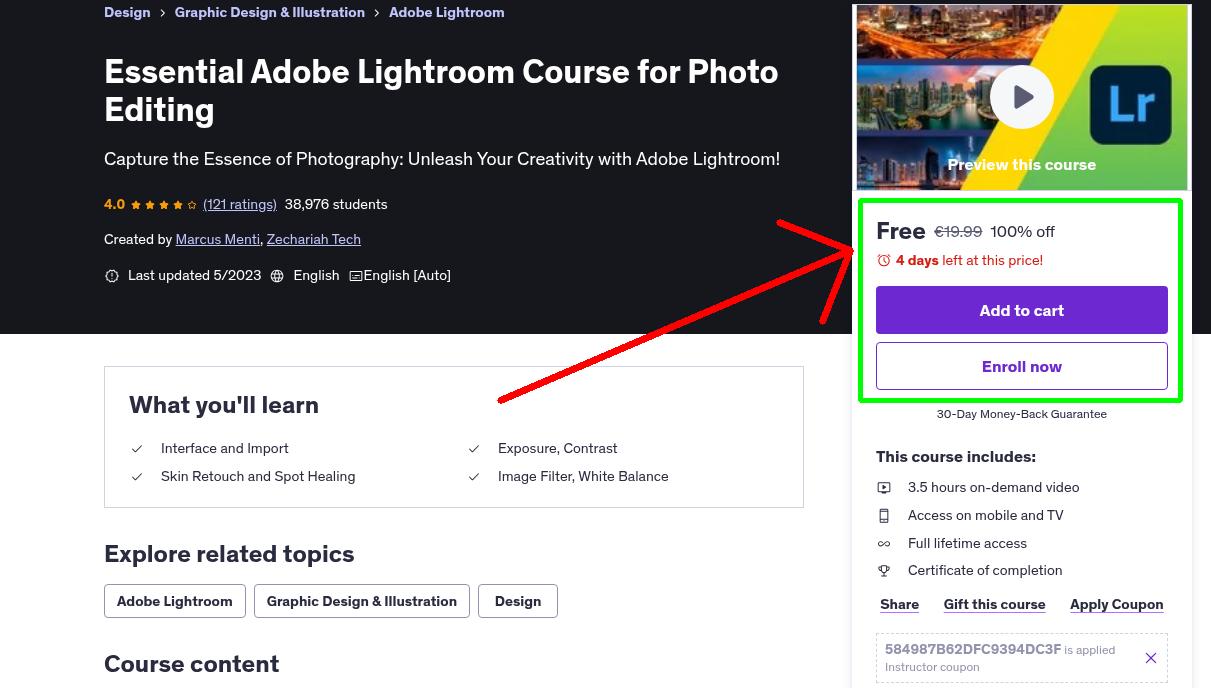Click the Enroll now button
1211x688 pixels.
[x=1022, y=366]
